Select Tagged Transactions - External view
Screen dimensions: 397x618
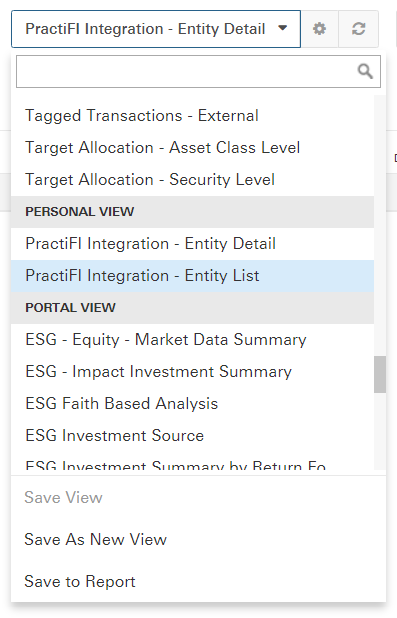click(192, 116)
